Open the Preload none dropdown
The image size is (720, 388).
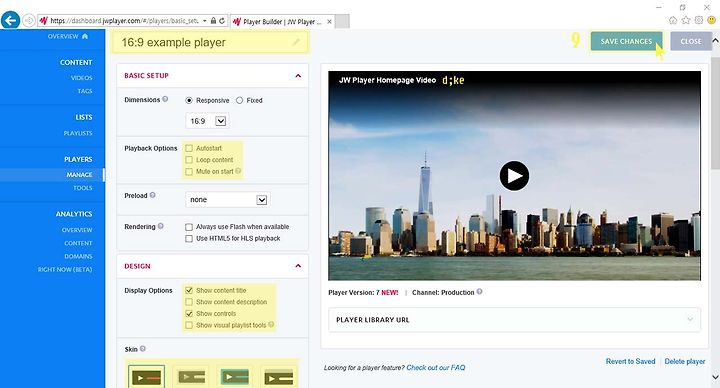point(227,200)
